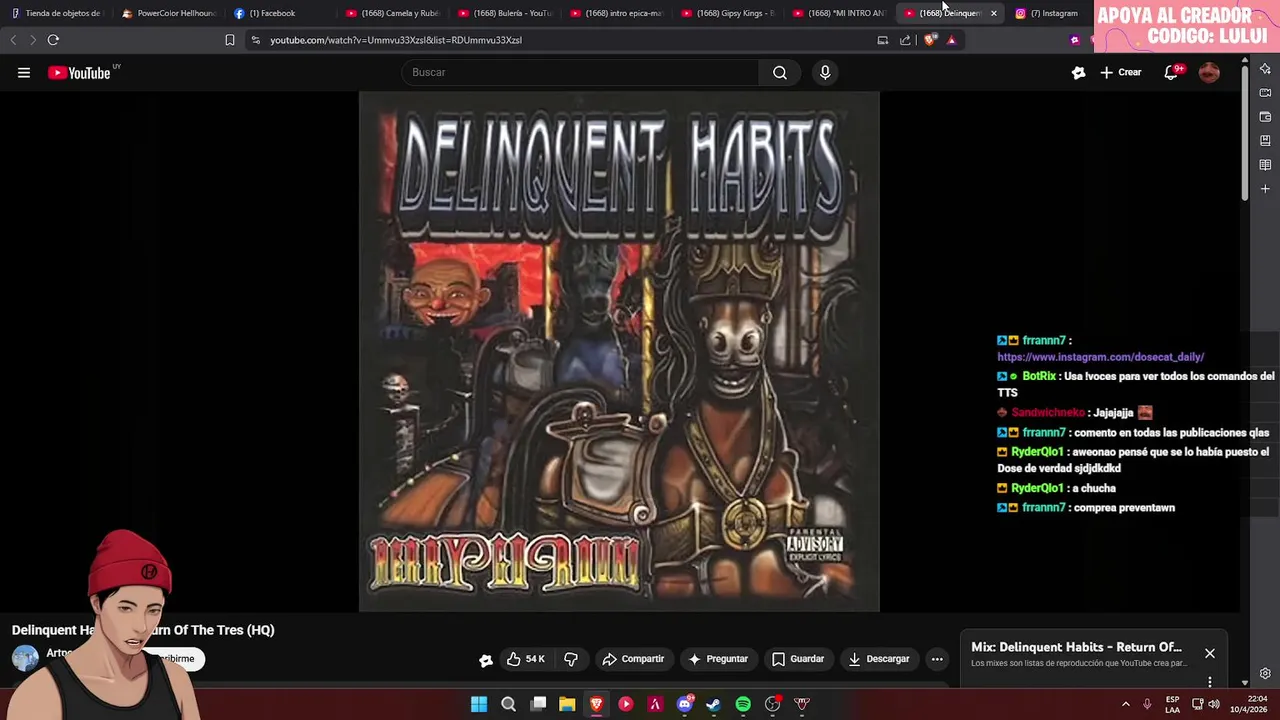Open Leo AI sparkle icon in Brave sidebar
The height and width of the screenshot is (720, 1280).
[x=1265, y=69]
